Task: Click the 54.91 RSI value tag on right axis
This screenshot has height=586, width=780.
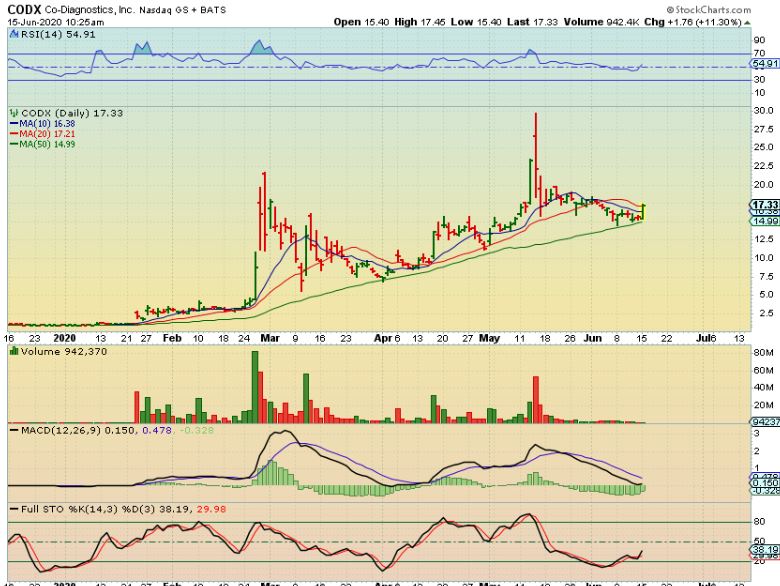Action: [x=765, y=64]
